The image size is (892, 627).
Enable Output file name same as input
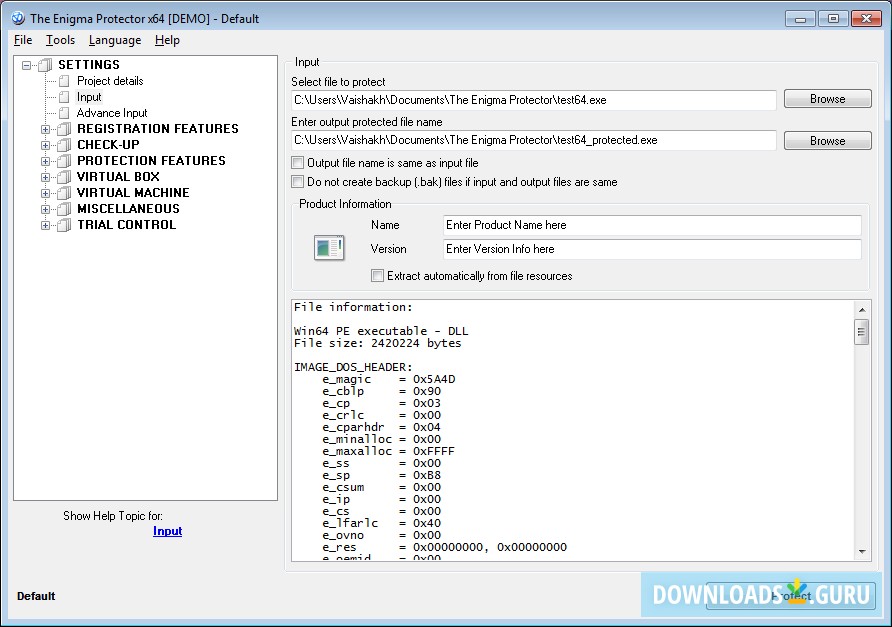(x=297, y=162)
